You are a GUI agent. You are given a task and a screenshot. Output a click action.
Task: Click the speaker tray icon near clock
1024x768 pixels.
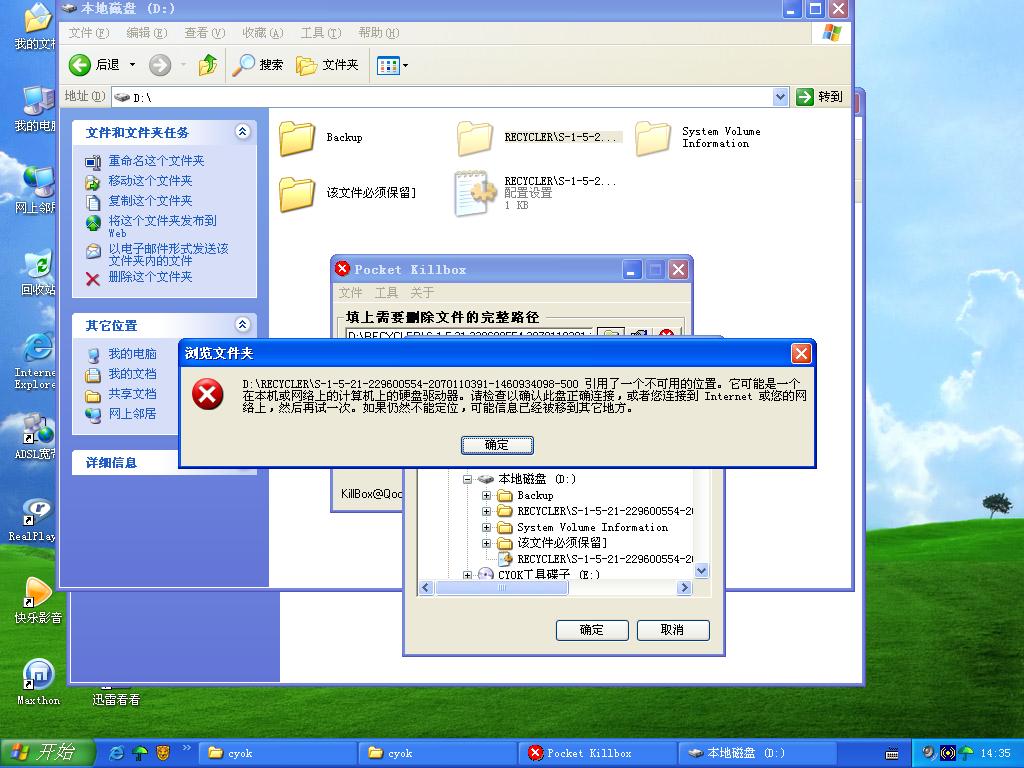[x=929, y=753]
